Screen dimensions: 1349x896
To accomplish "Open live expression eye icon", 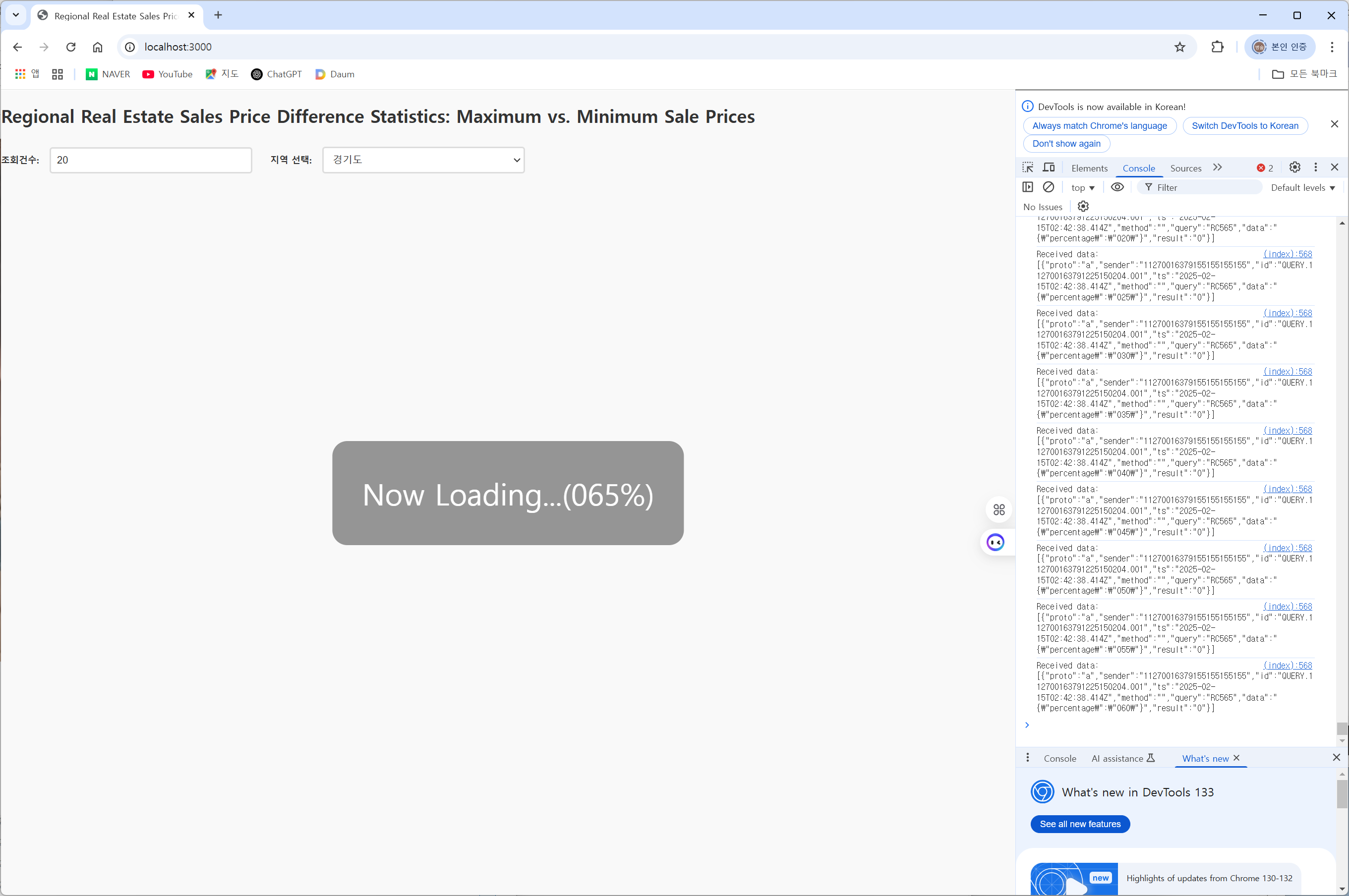I will 1117,187.
